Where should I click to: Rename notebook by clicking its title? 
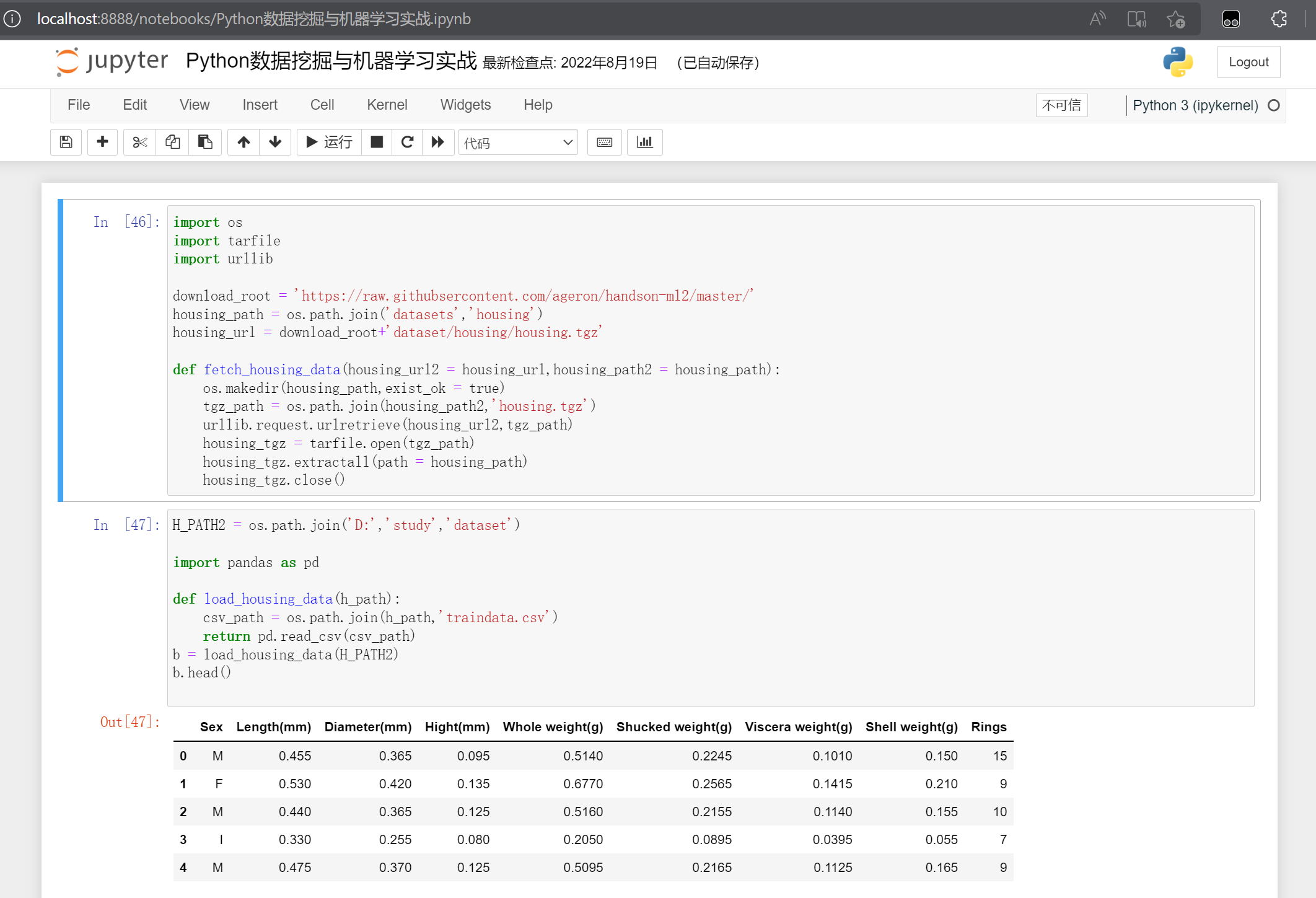[x=331, y=61]
